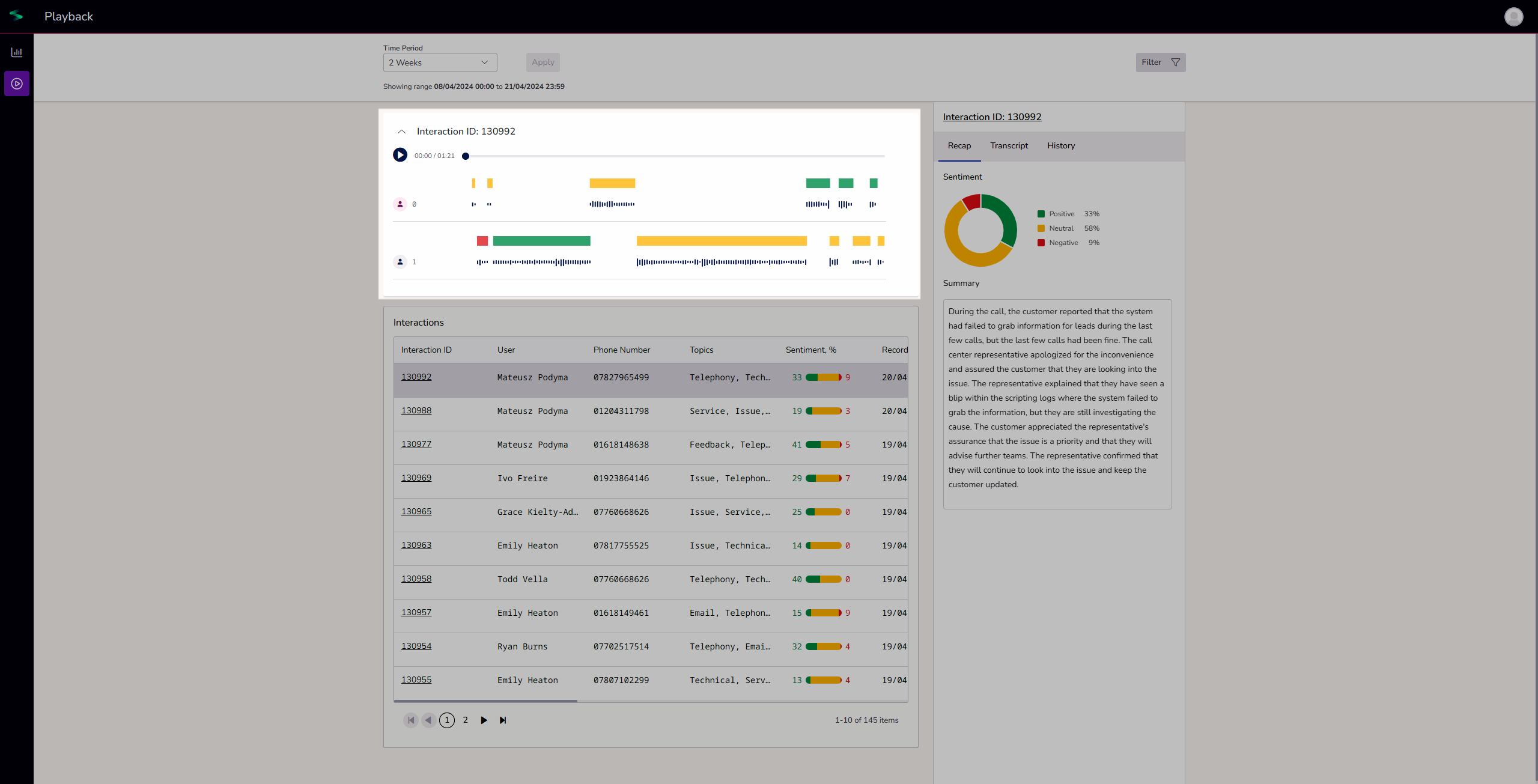Go to page 2 of interactions
The height and width of the screenshot is (784, 1538).
(465, 720)
